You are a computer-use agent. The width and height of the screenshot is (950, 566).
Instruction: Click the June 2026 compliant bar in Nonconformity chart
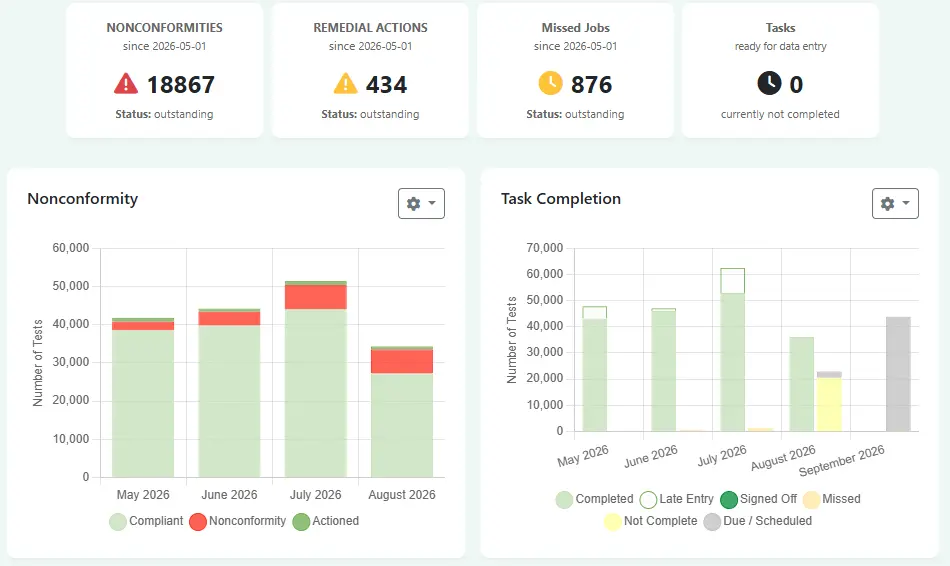click(x=229, y=401)
